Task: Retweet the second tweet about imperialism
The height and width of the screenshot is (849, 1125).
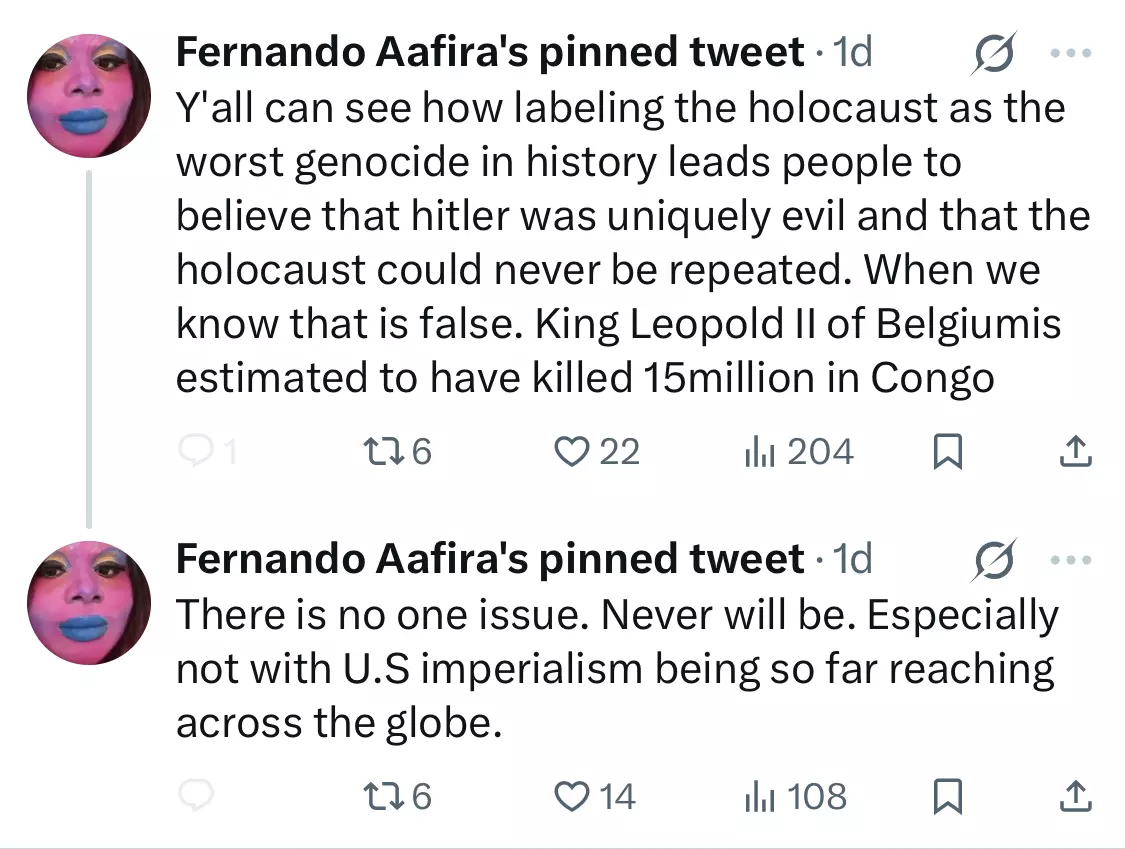Action: 397,796
